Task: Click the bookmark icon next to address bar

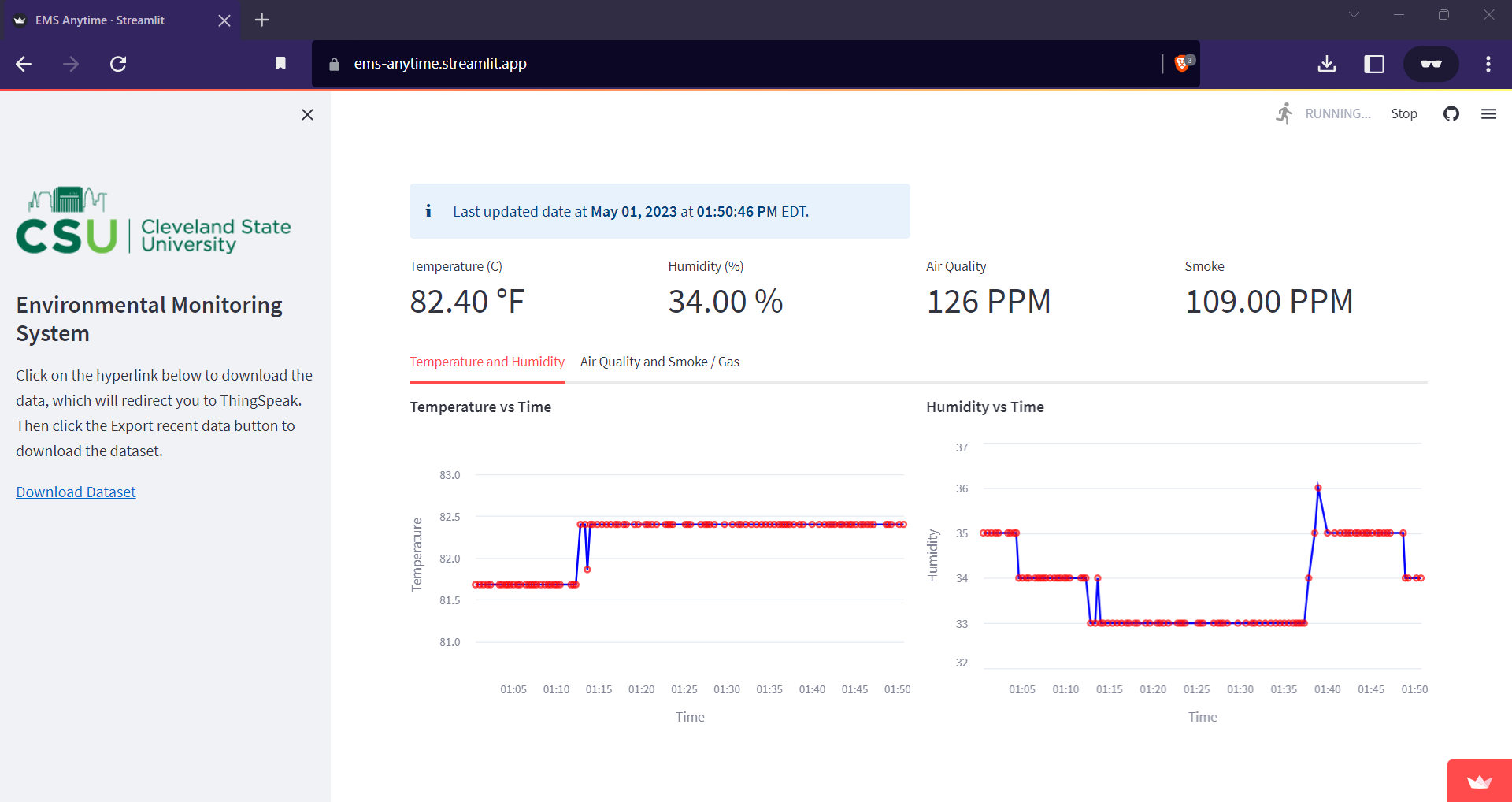Action: pos(280,64)
